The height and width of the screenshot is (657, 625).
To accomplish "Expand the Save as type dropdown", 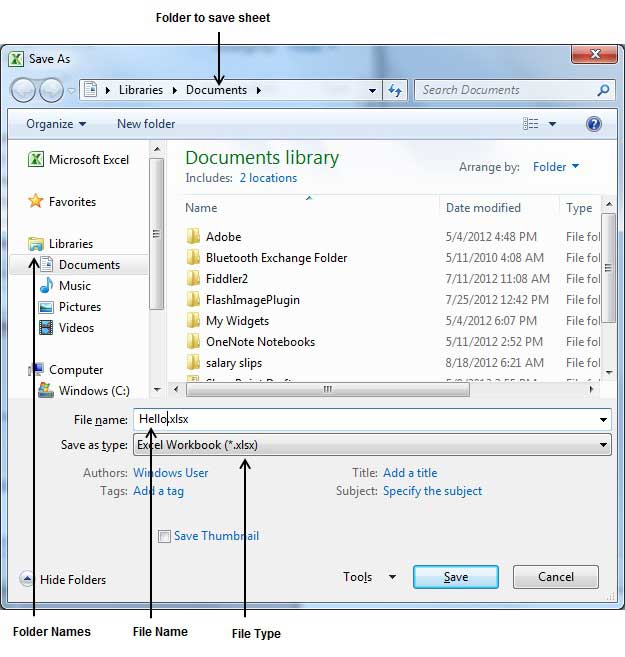I will click(x=372, y=445).
